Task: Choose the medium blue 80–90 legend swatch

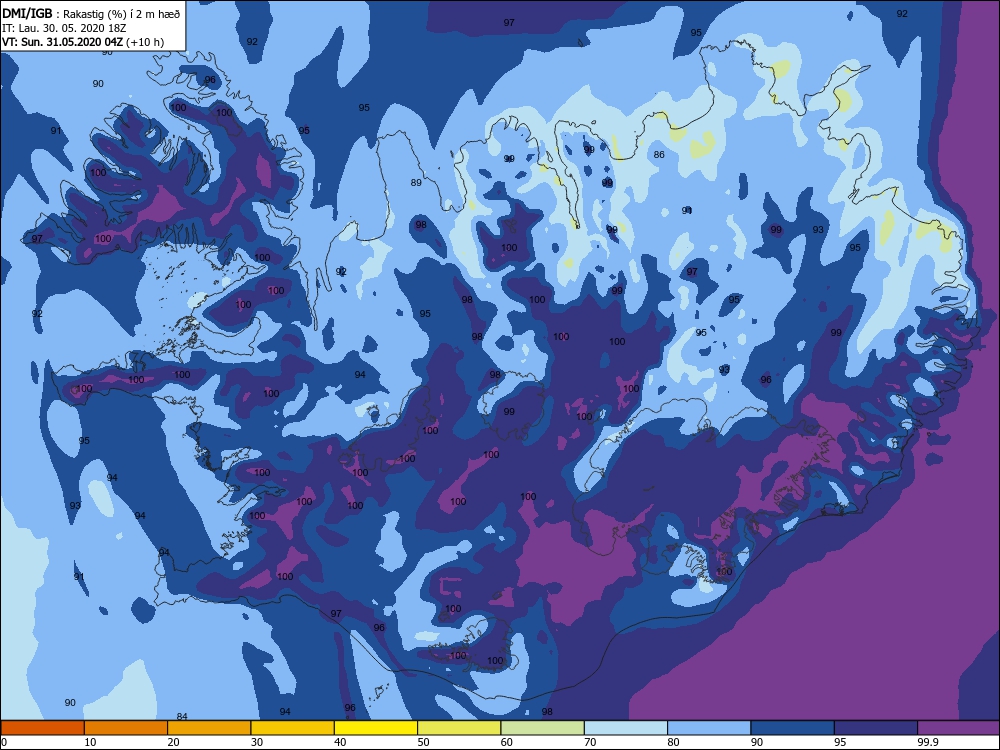Action: tap(709, 728)
